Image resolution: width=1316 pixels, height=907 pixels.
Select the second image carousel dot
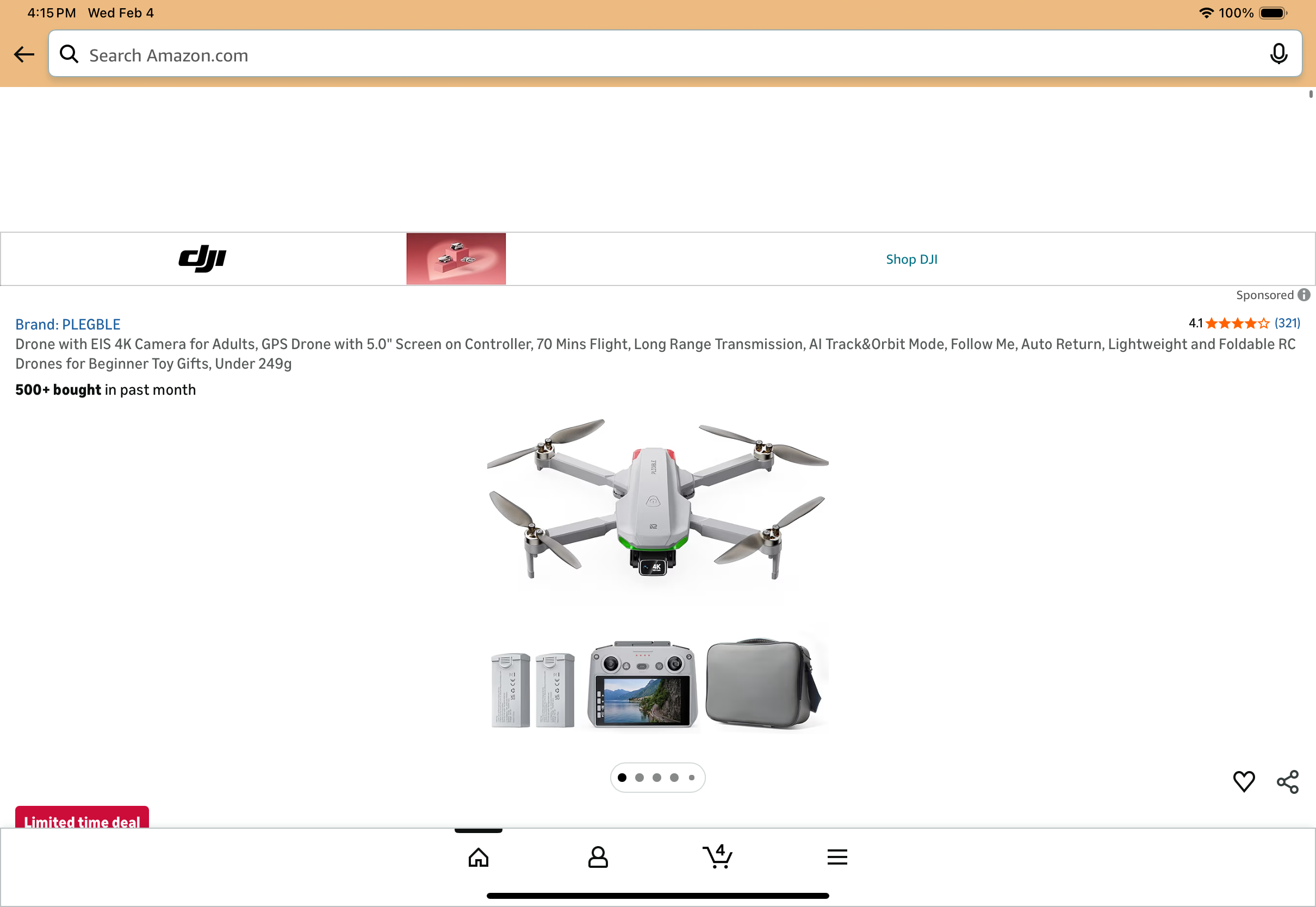pos(640,778)
